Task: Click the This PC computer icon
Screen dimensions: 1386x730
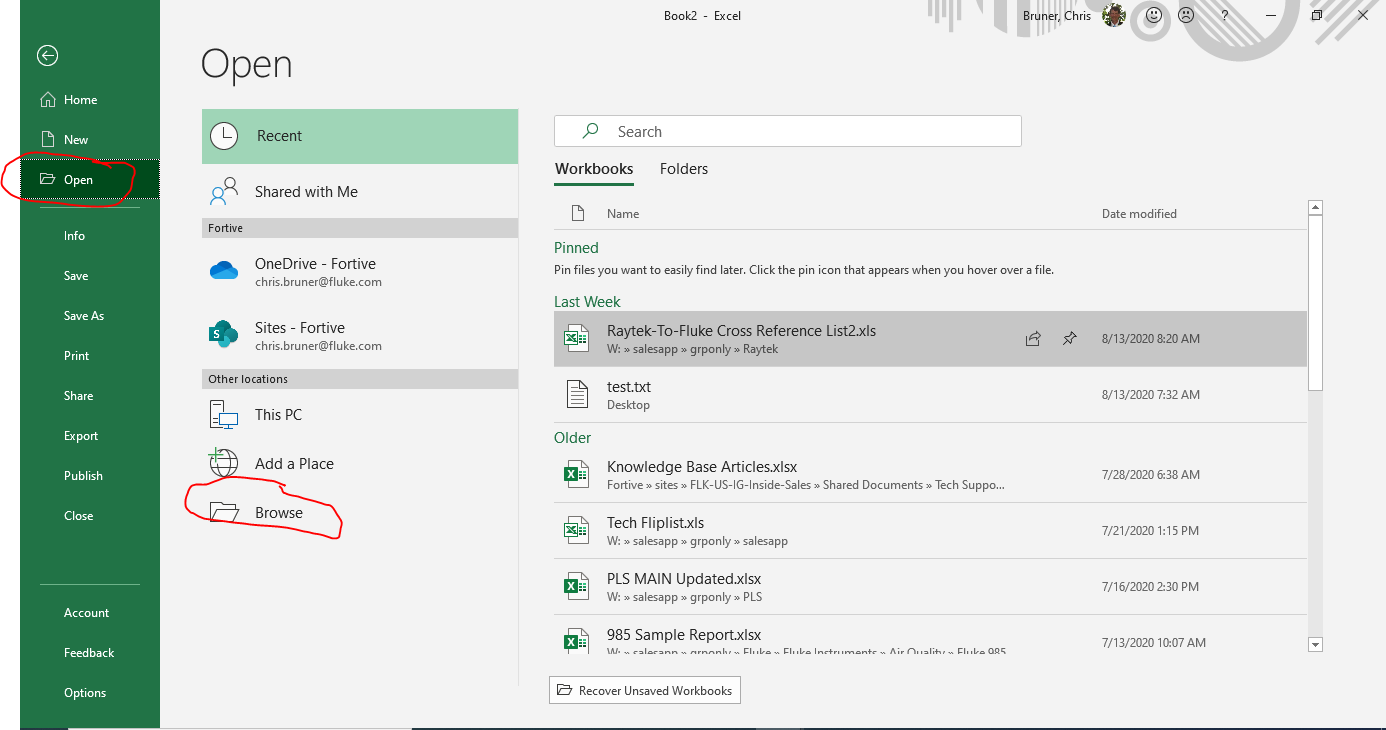Action: coord(224,415)
